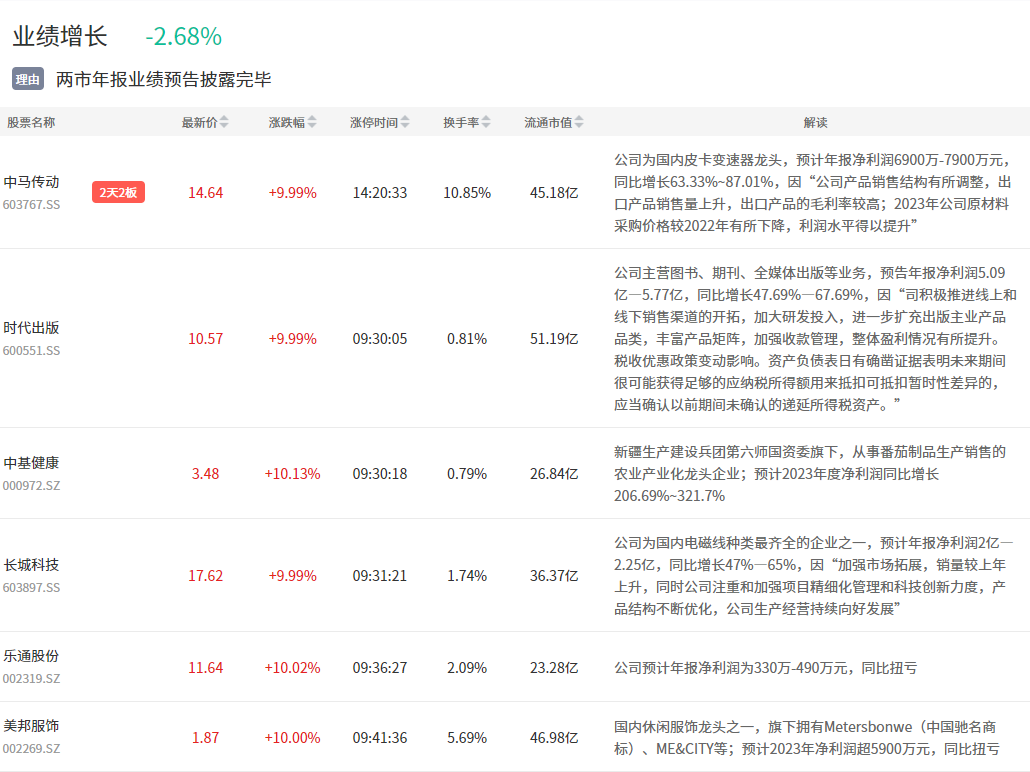Click the 两市年报业绩预告披露完毕 reason text
The height and width of the screenshot is (772, 1030).
click(x=164, y=80)
